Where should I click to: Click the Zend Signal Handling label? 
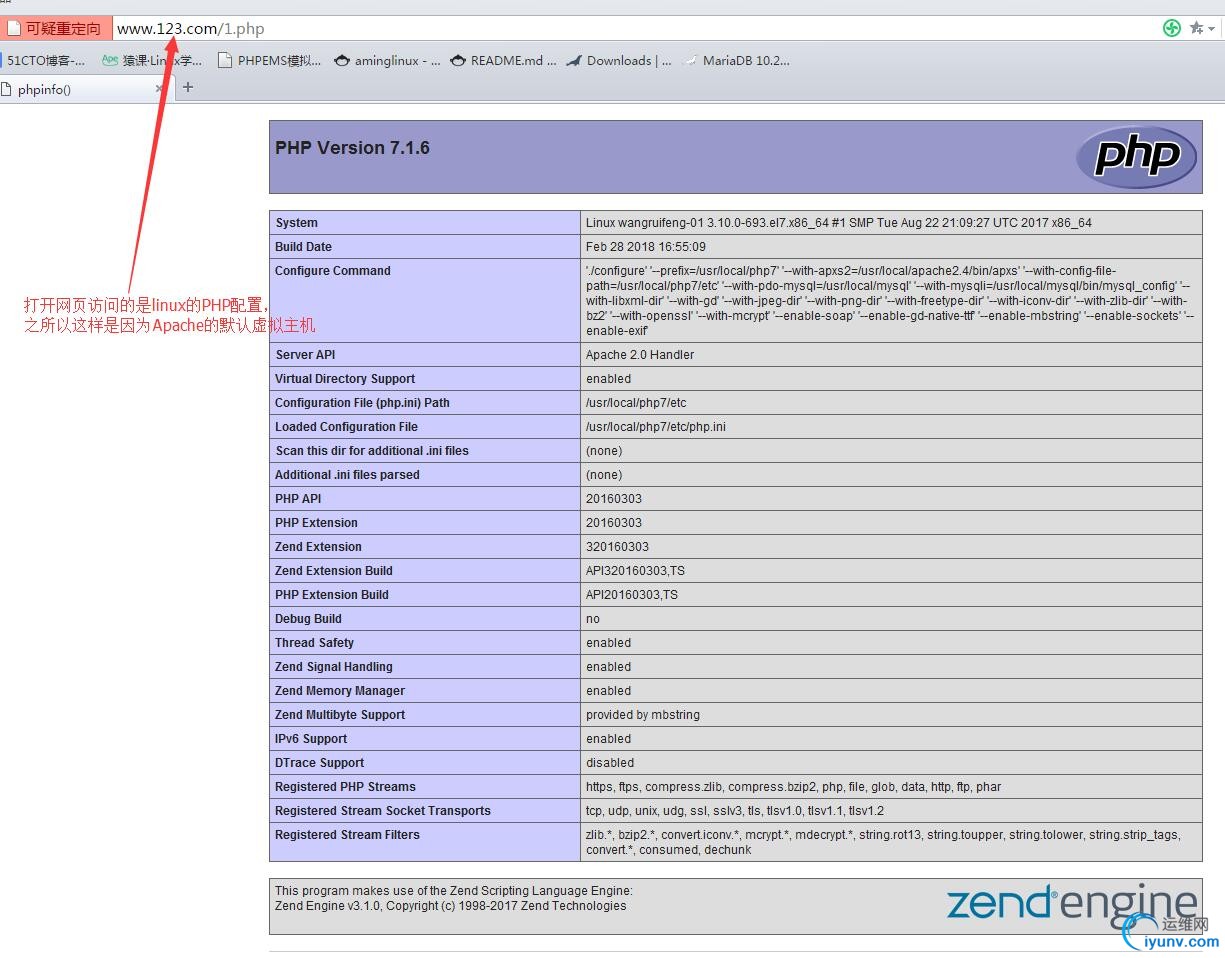click(x=334, y=667)
